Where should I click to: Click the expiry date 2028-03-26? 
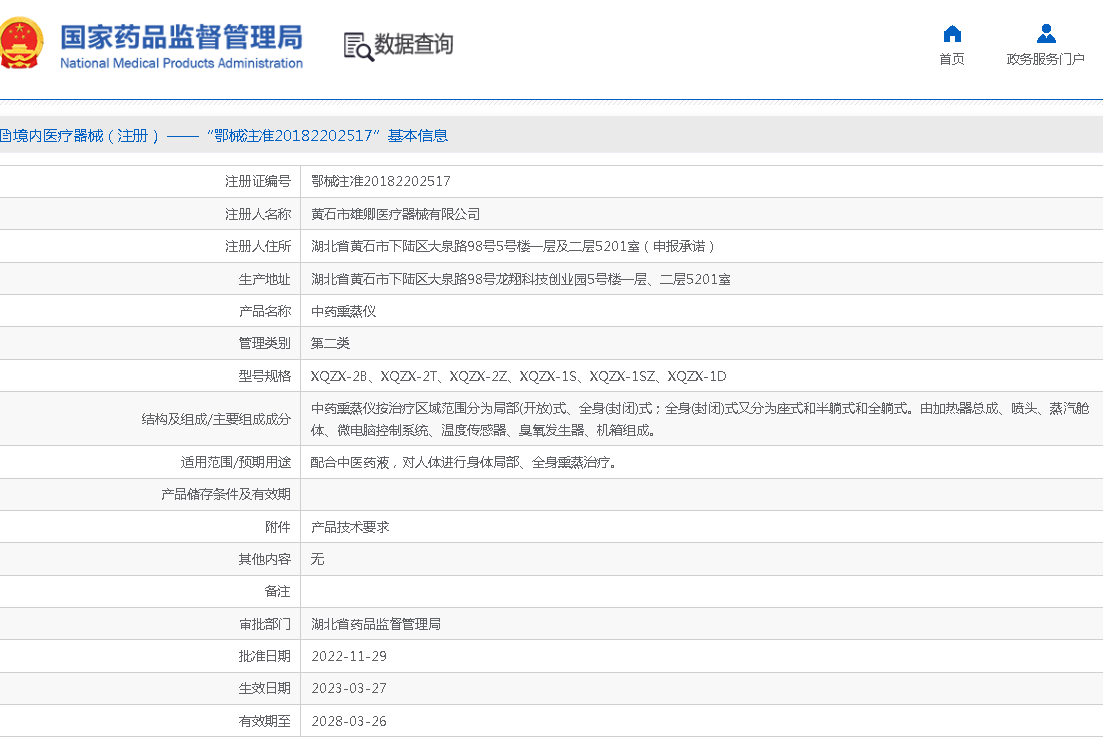348,721
